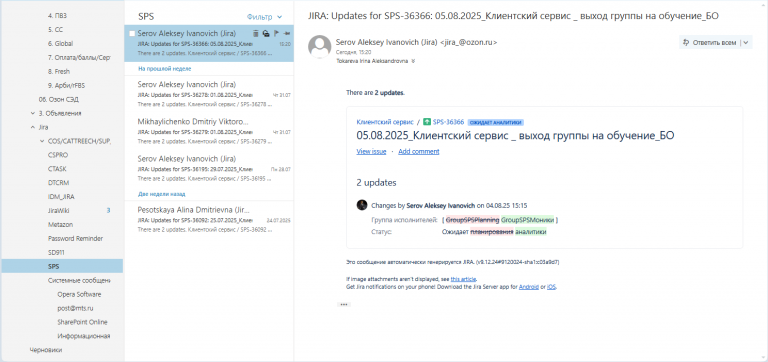The height and width of the screenshot is (362, 768).
Task: Open the Android app link
Action: pos(528,287)
